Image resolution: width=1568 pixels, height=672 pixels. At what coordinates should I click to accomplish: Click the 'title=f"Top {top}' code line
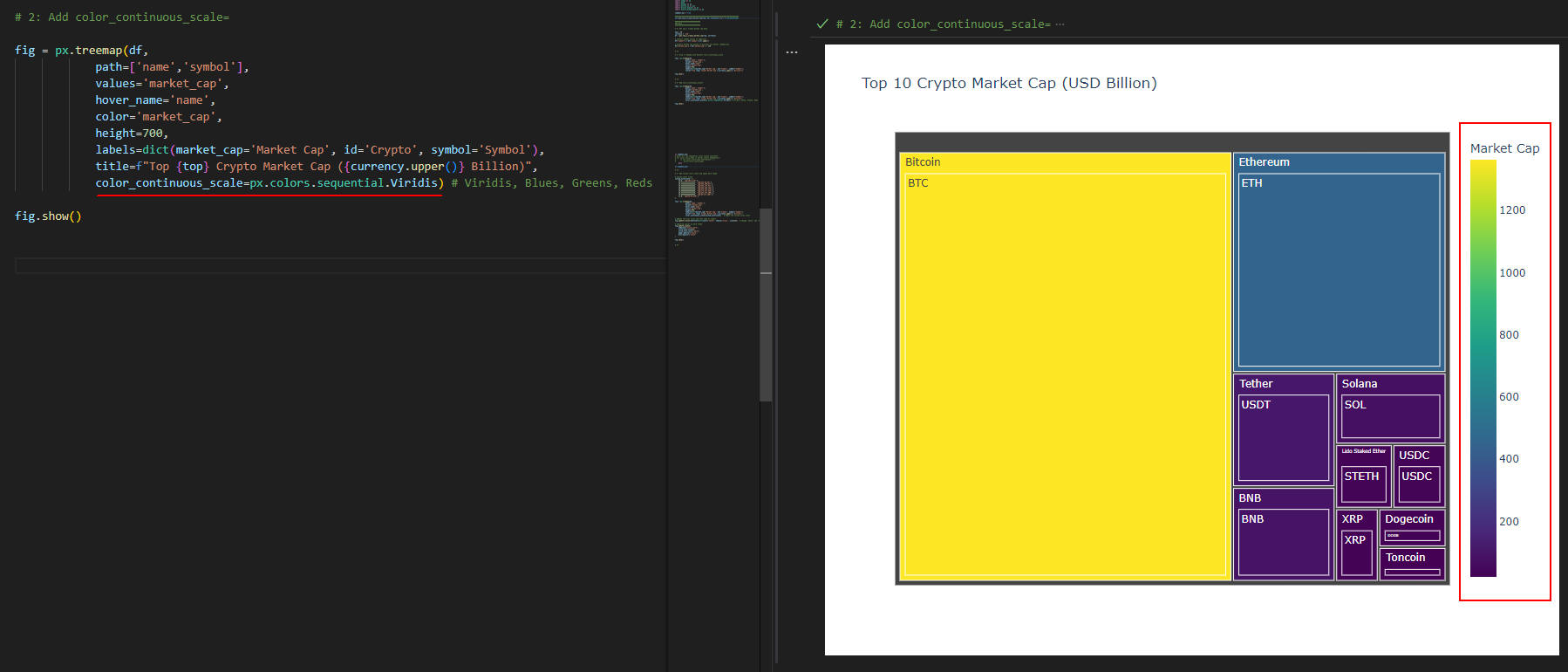(317, 167)
